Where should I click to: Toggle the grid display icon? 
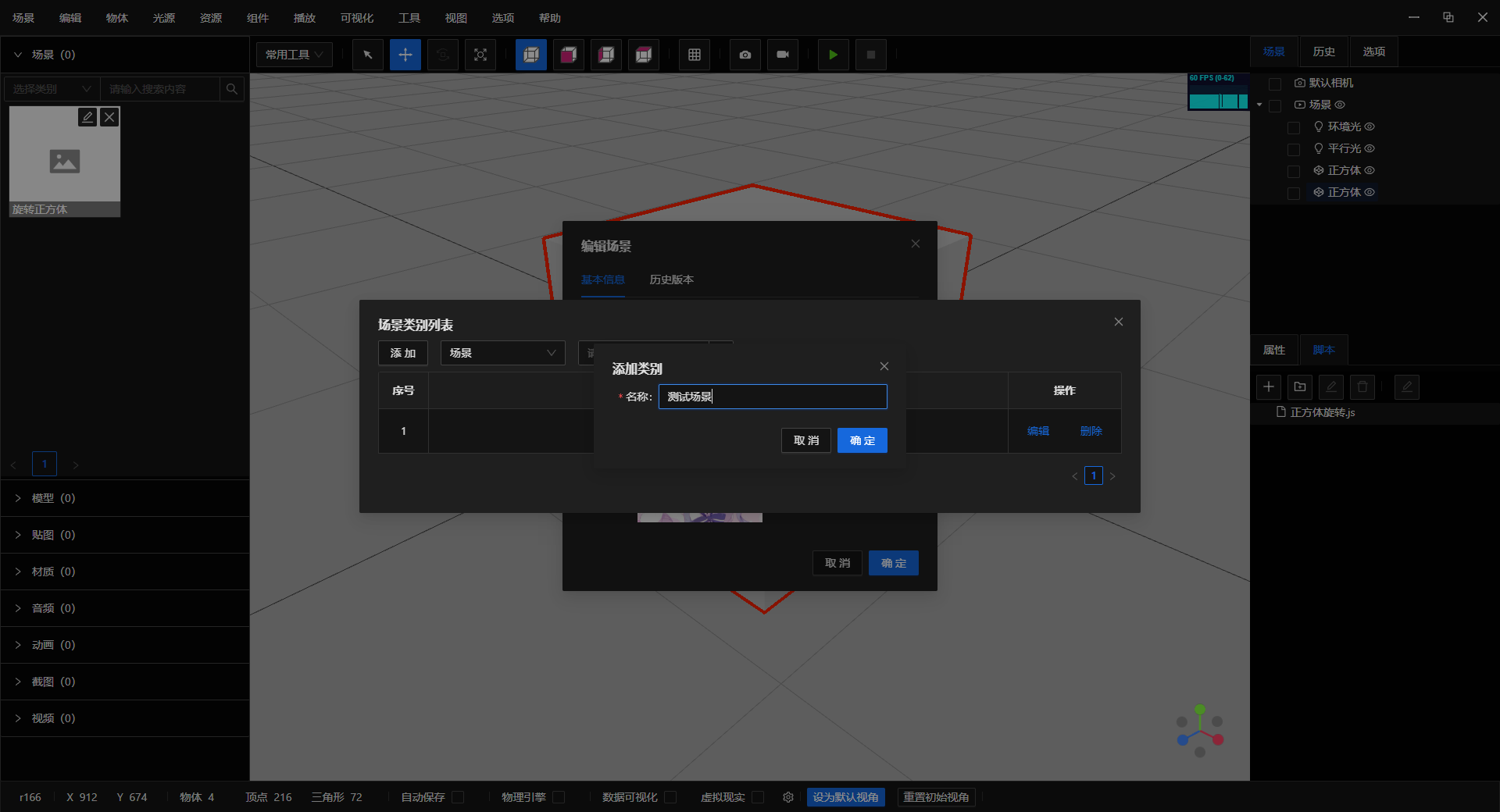coord(695,55)
